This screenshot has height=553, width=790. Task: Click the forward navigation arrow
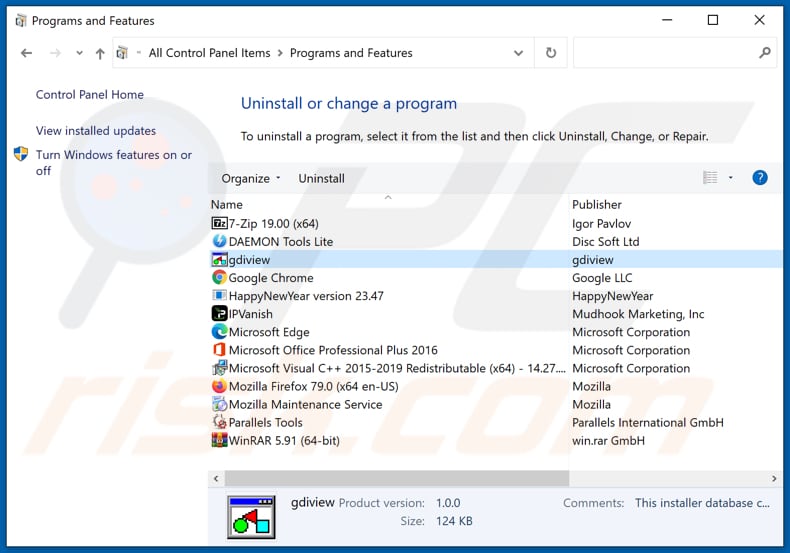(55, 53)
